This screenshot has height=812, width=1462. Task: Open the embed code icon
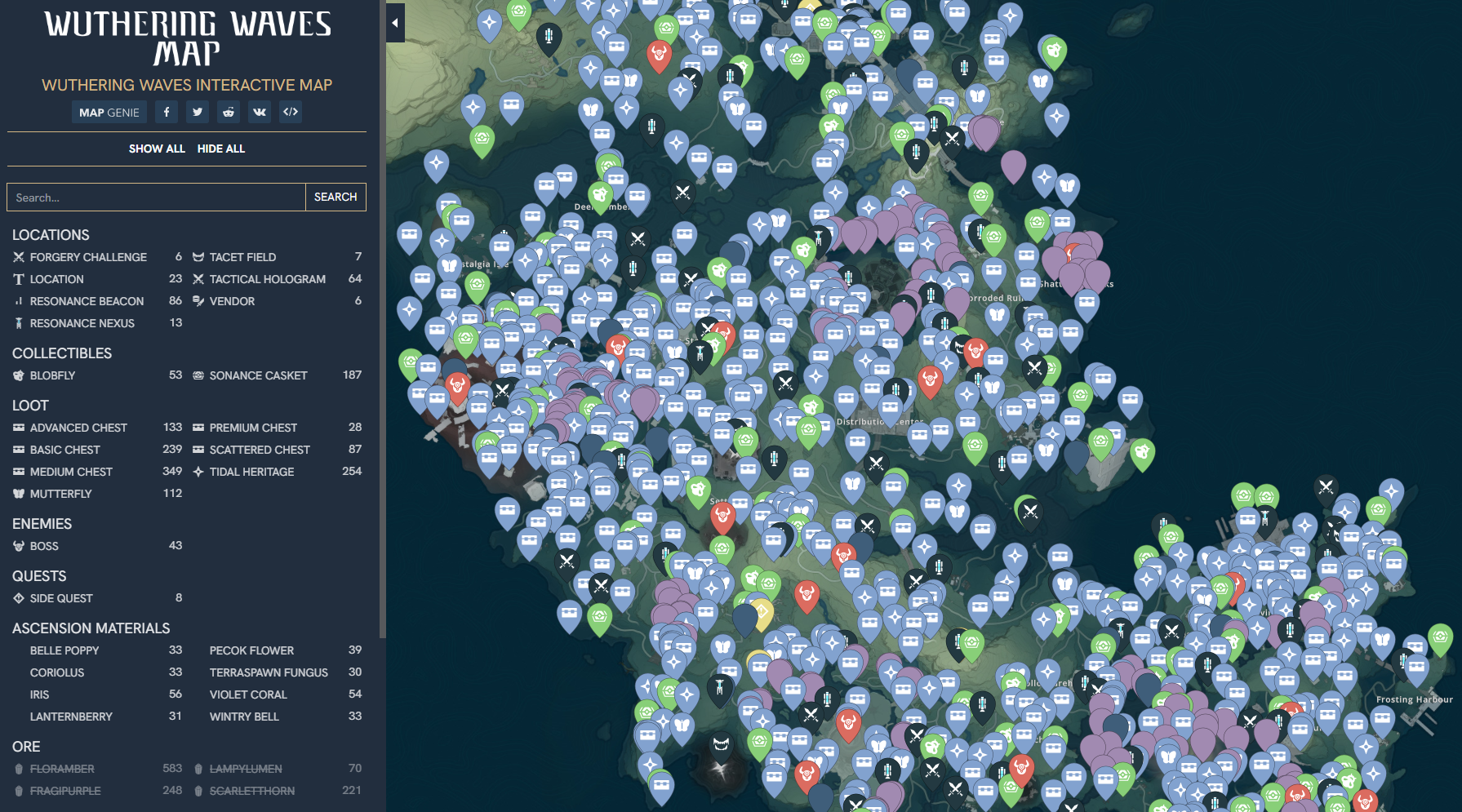pos(291,112)
